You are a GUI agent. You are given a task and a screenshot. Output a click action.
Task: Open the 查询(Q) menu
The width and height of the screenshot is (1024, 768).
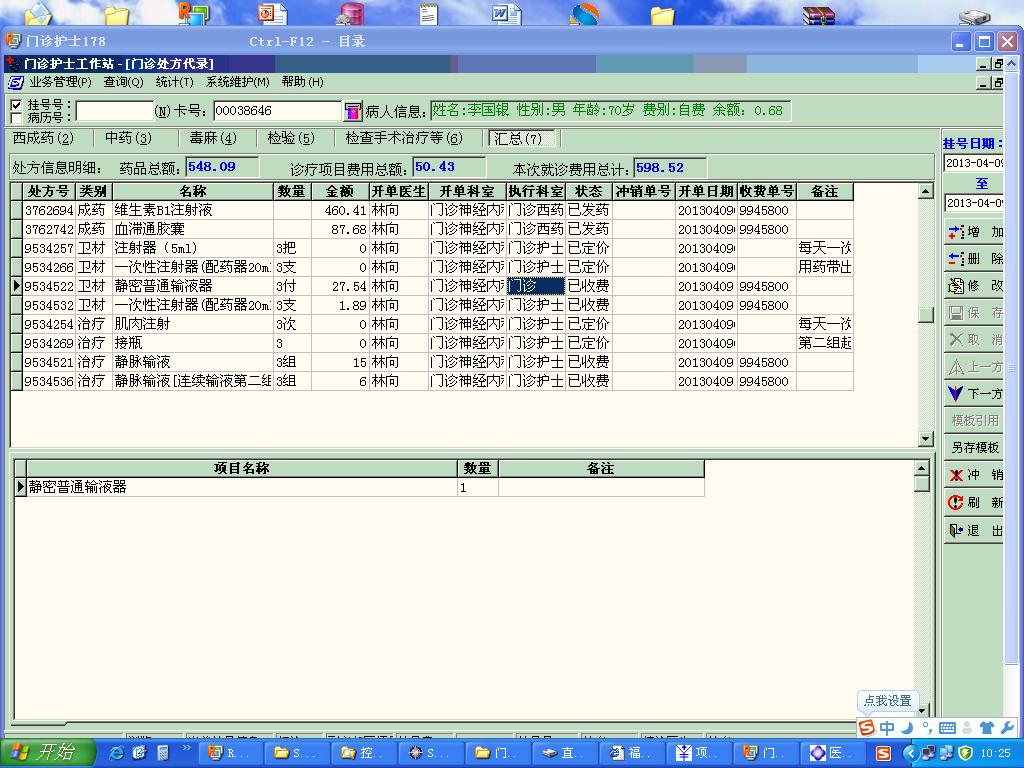coord(123,82)
